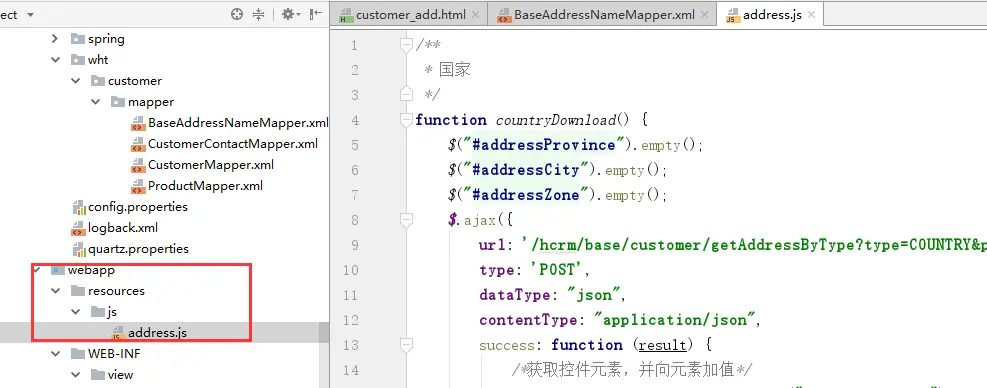Open BaseAddressNameMapper.xml in project tree

coord(238,123)
